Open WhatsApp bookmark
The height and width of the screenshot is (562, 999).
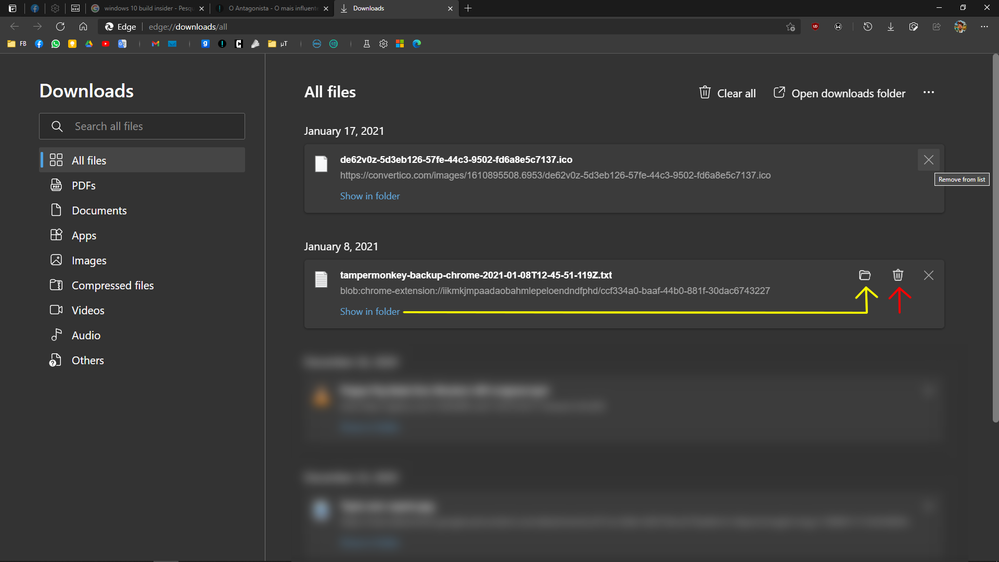tap(55, 44)
